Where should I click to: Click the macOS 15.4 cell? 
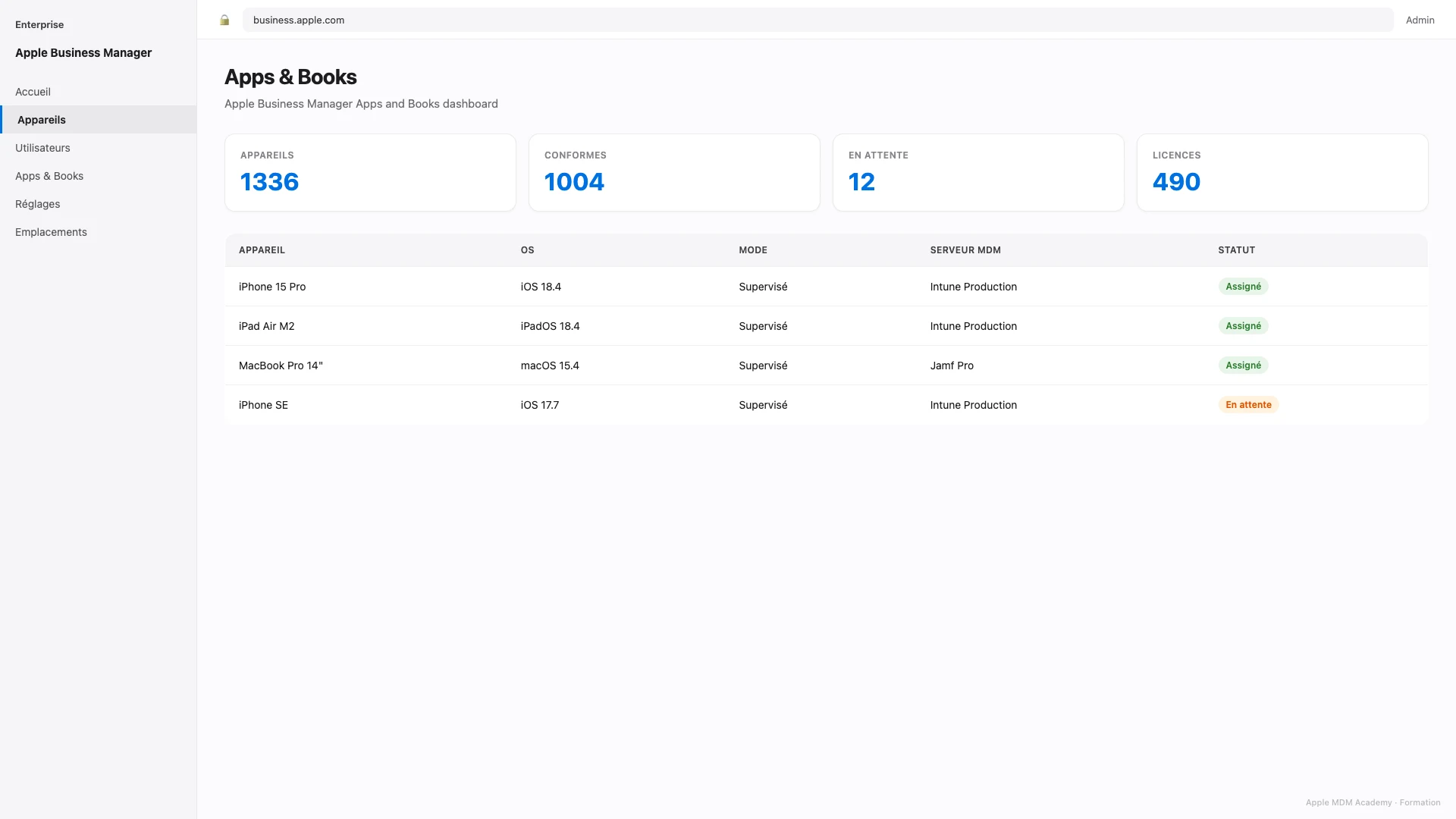[550, 366]
